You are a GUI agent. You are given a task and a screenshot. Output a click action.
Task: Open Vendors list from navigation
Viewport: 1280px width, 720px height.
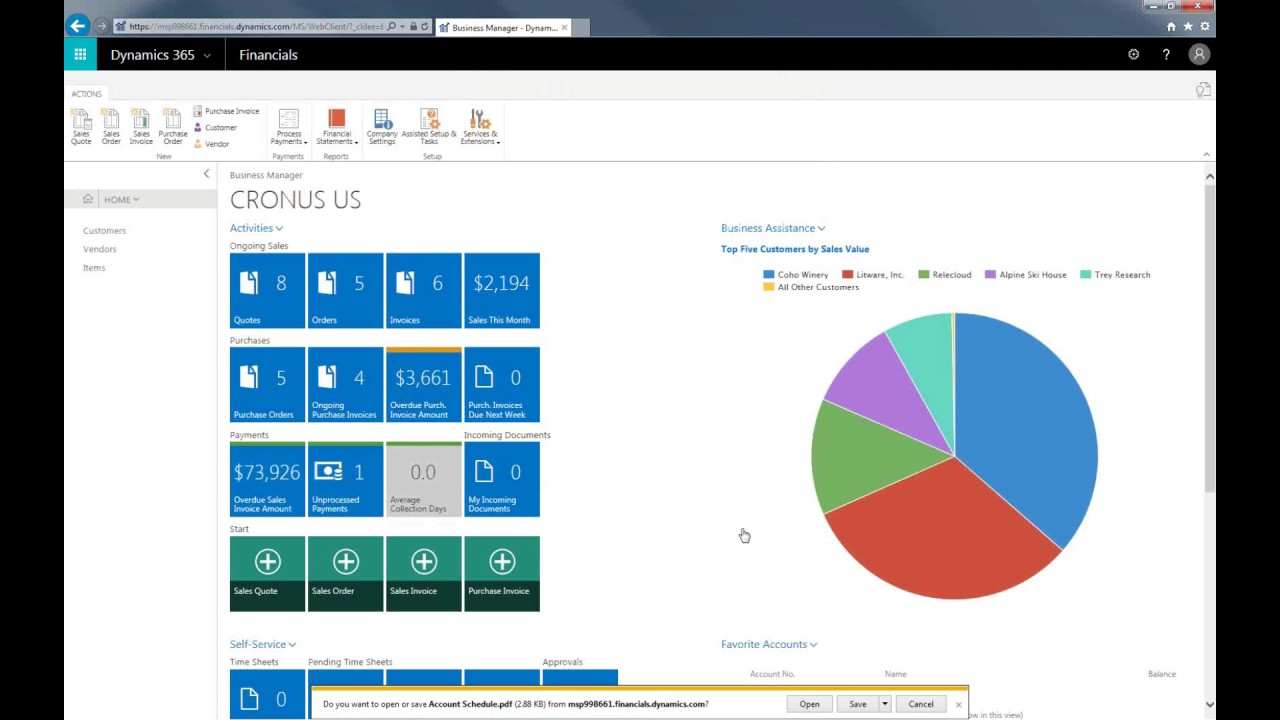99,249
